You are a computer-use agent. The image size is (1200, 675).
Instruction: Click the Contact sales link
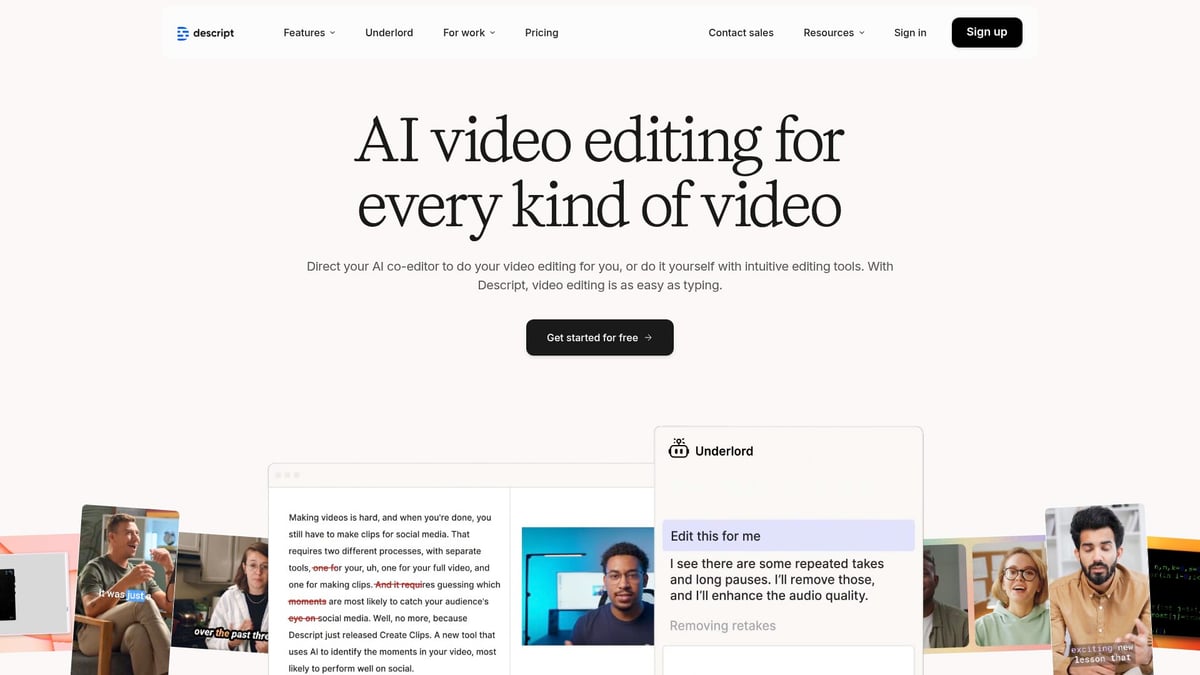[x=740, y=32]
